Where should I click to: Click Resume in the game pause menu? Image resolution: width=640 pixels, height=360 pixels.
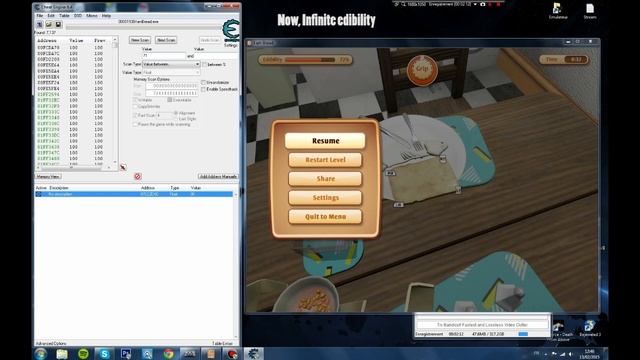tap(325, 141)
